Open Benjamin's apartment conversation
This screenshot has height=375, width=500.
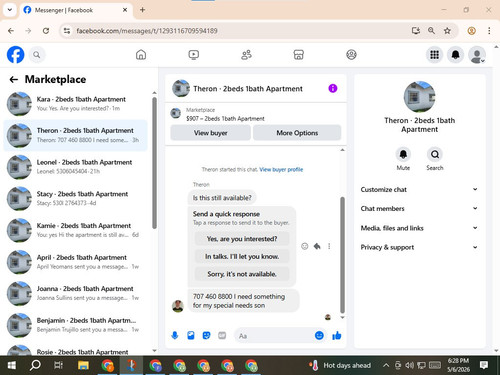coord(76,325)
